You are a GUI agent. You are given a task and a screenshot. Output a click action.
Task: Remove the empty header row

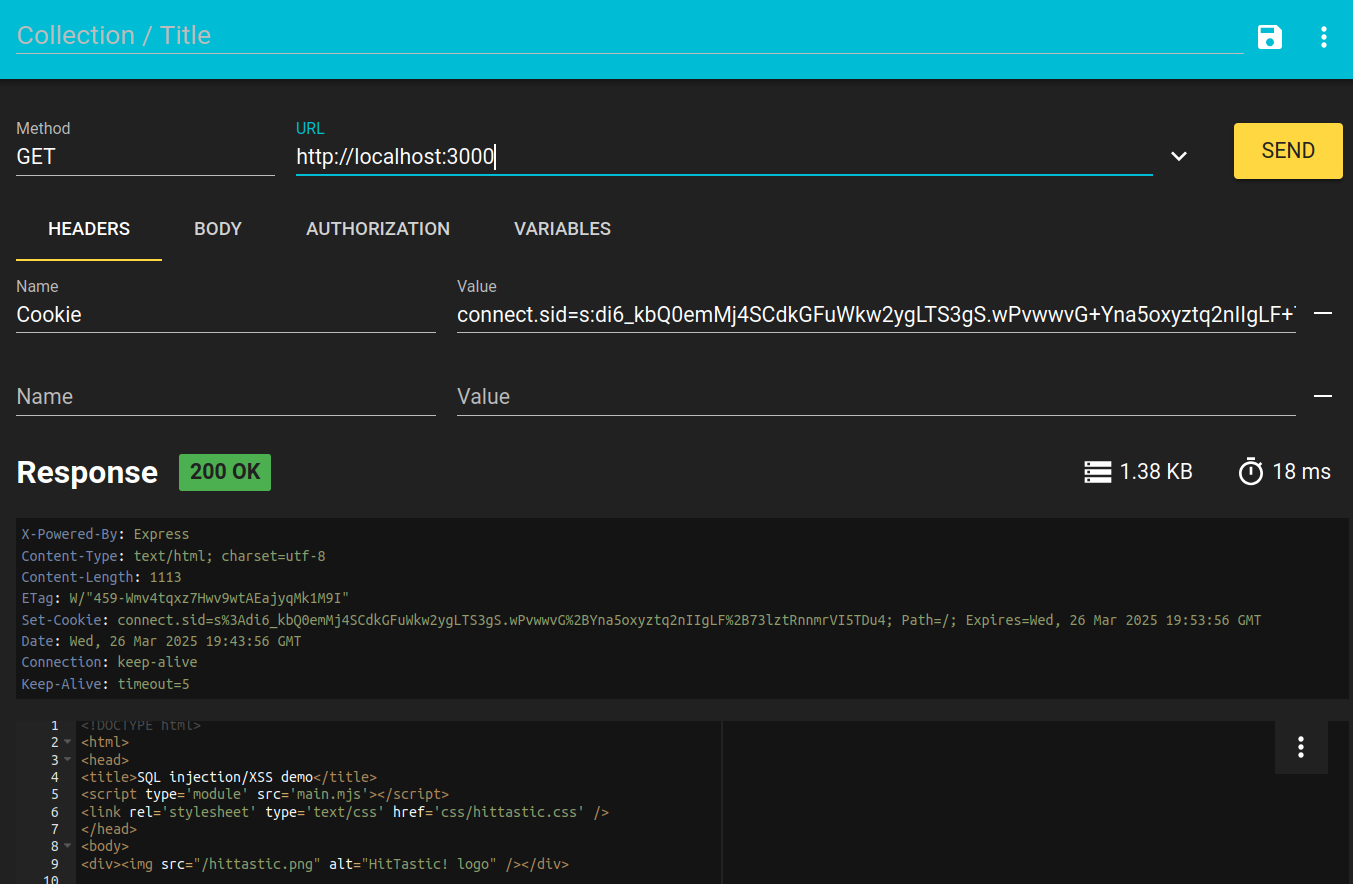[1323, 396]
